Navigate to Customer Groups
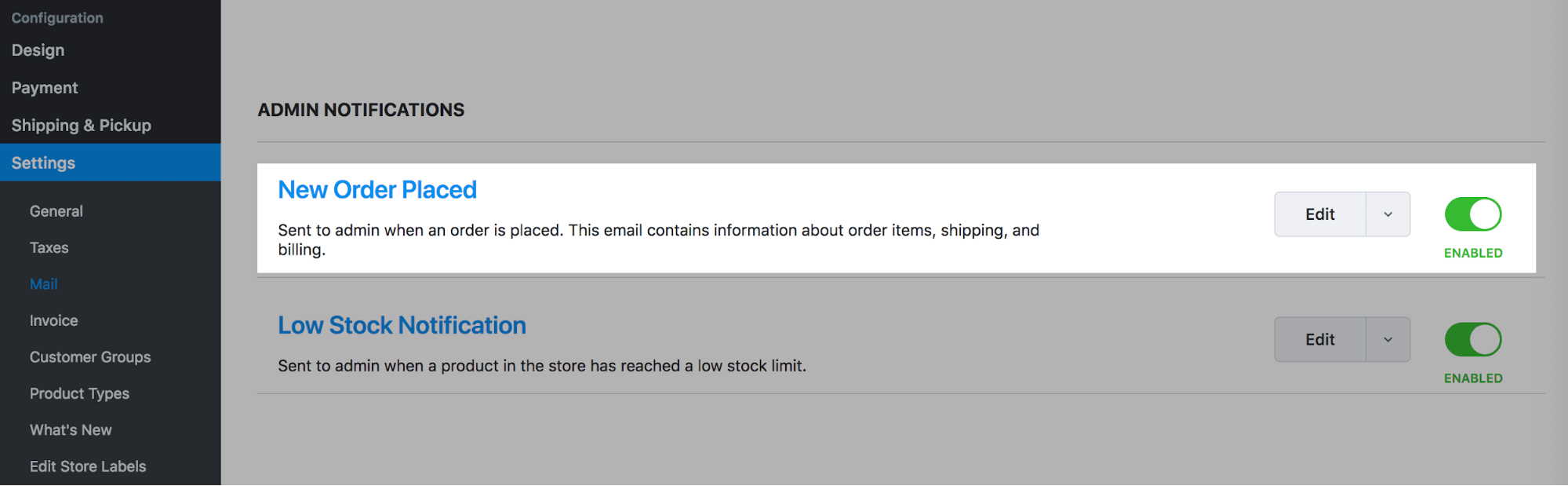1568x486 pixels. tap(90, 357)
